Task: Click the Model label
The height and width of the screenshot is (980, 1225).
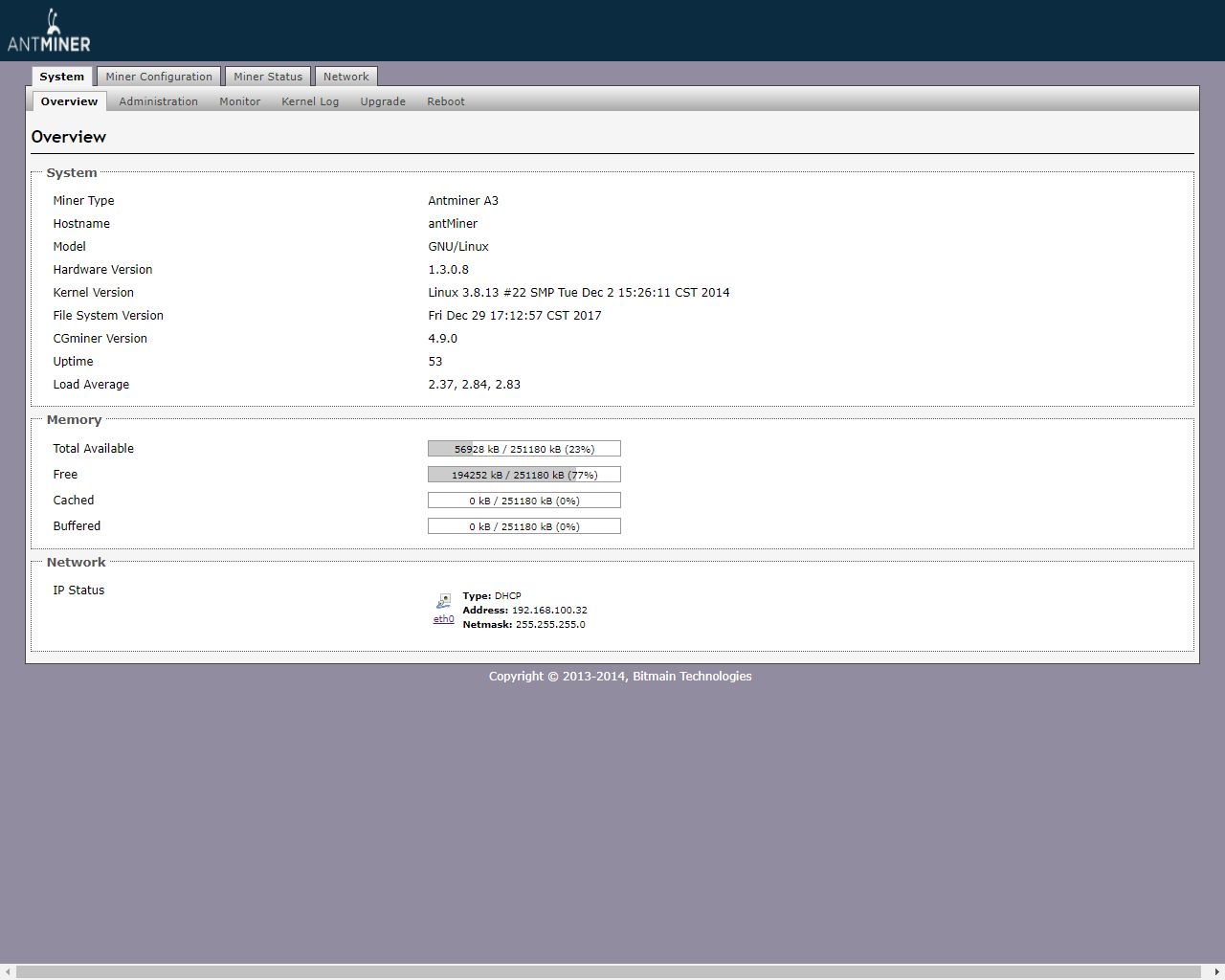Action: [x=69, y=247]
